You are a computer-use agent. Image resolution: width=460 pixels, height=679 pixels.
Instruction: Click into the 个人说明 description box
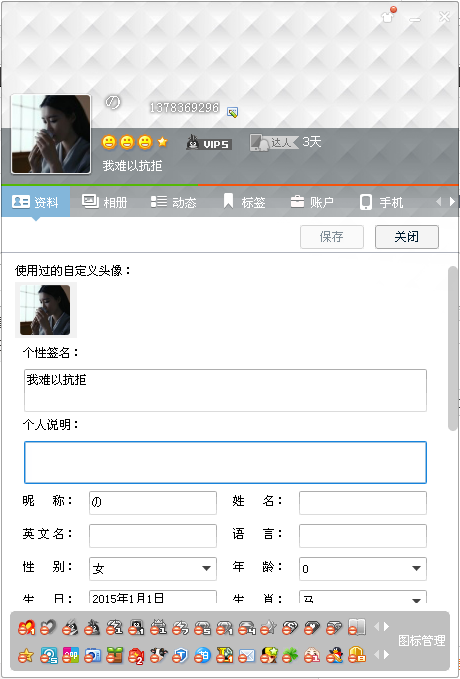click(x=225, y=462)
